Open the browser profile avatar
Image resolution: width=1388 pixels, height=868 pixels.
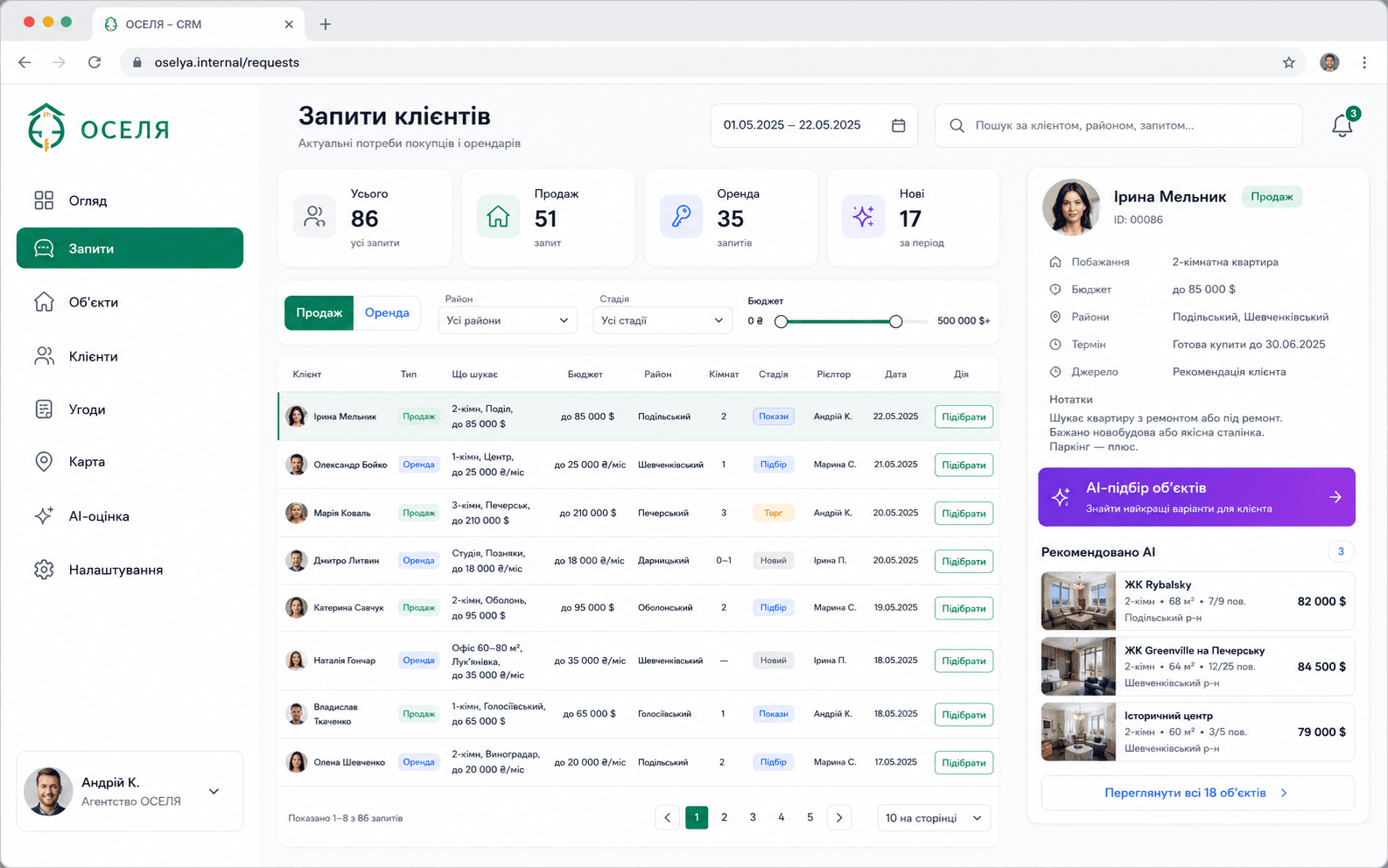pos(1329,62)
